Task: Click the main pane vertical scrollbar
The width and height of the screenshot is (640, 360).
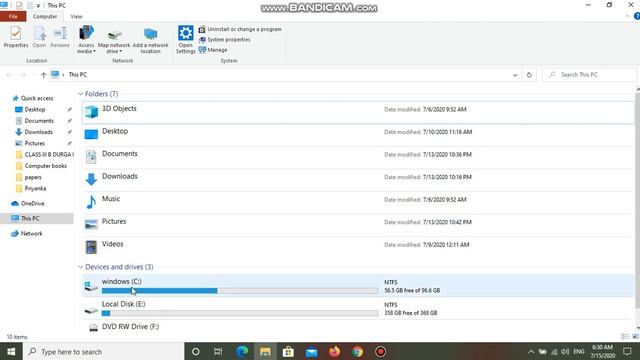Action: coord(637,200)
